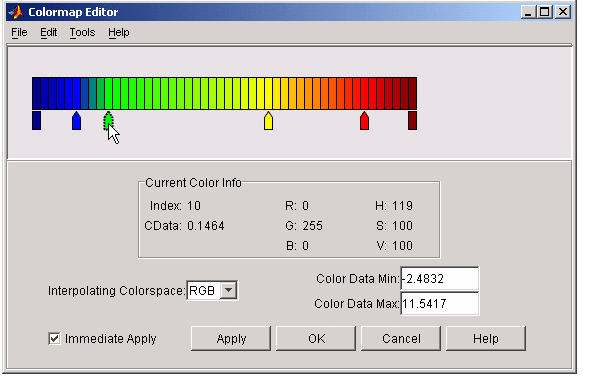Click the rightmost dark red colormap cell
Viewport: 600px width, 380px height.
(413, 93)
